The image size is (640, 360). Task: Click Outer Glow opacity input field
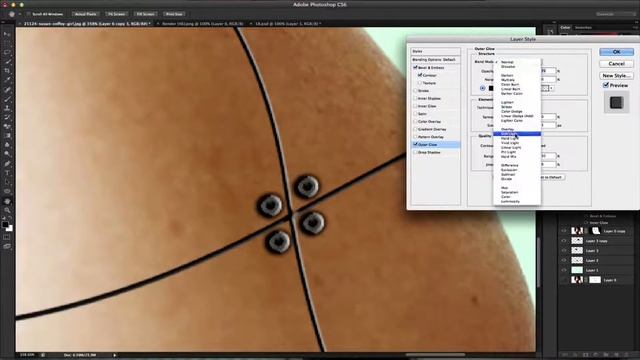(x=549, y=71)
